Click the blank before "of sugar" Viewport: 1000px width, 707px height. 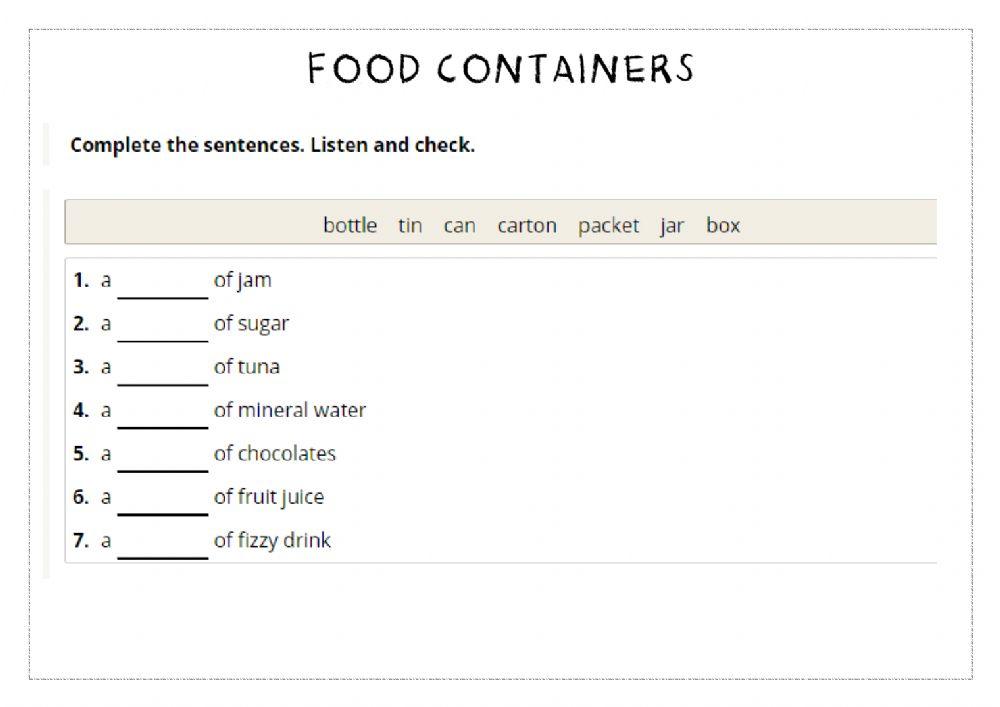coord(162,326)
